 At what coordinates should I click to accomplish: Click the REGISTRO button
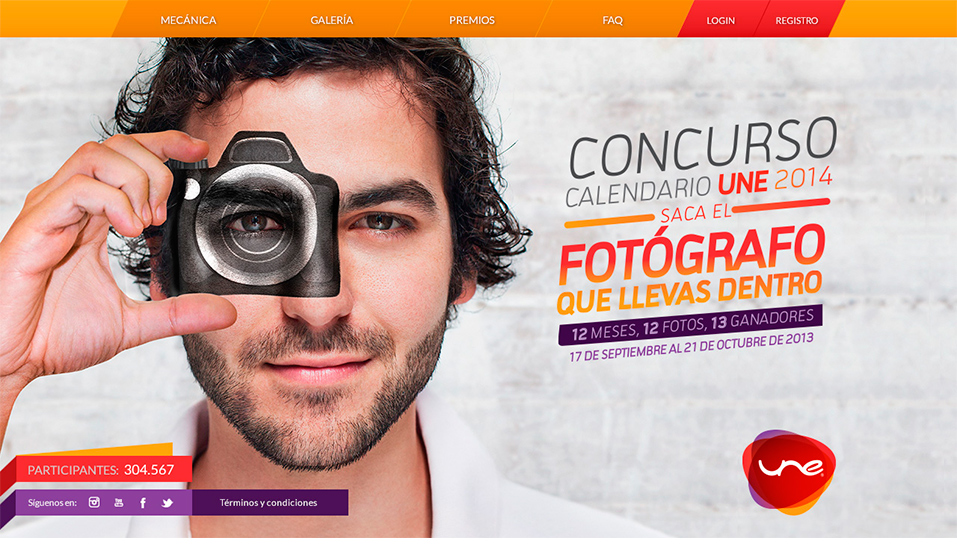[796, 20]
